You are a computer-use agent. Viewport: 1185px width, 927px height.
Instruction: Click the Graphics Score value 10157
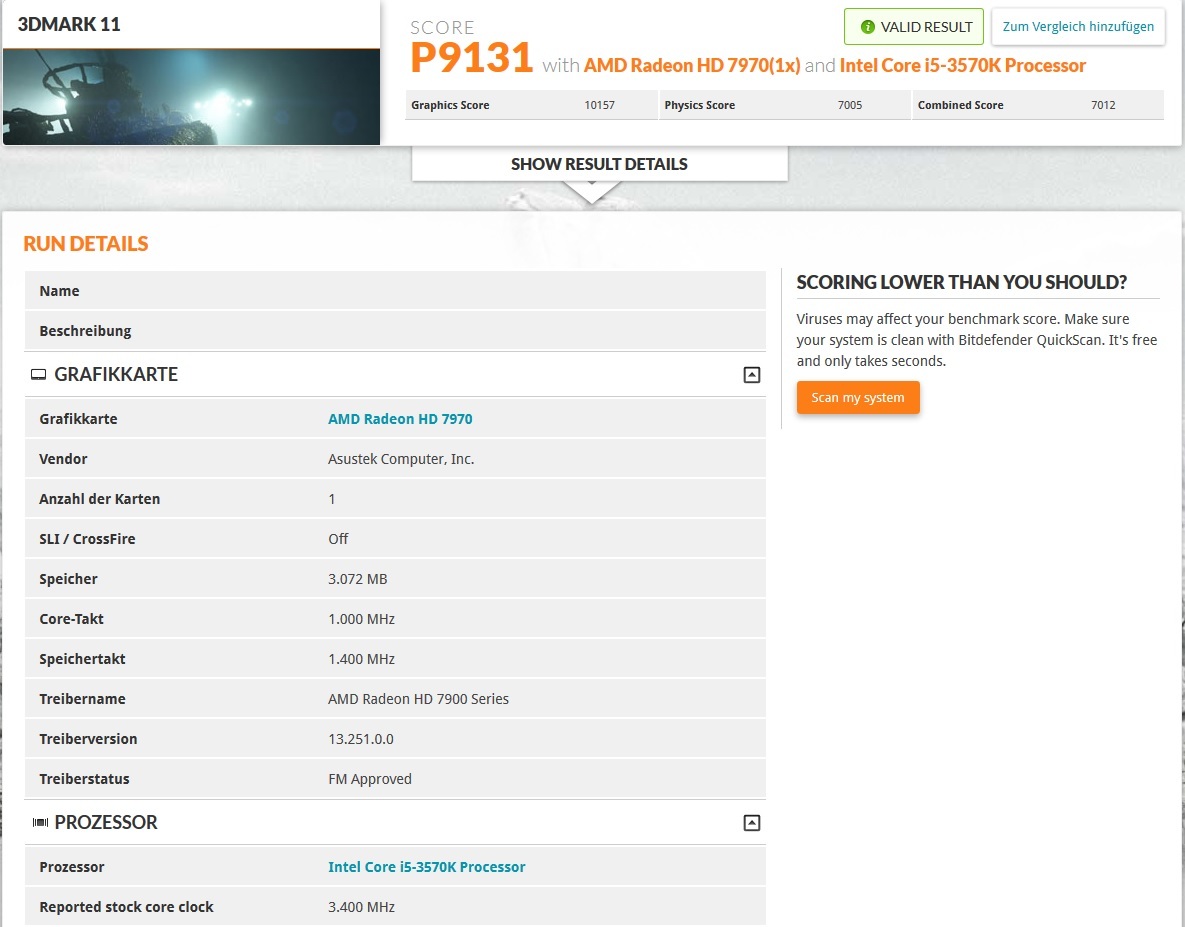599,105
